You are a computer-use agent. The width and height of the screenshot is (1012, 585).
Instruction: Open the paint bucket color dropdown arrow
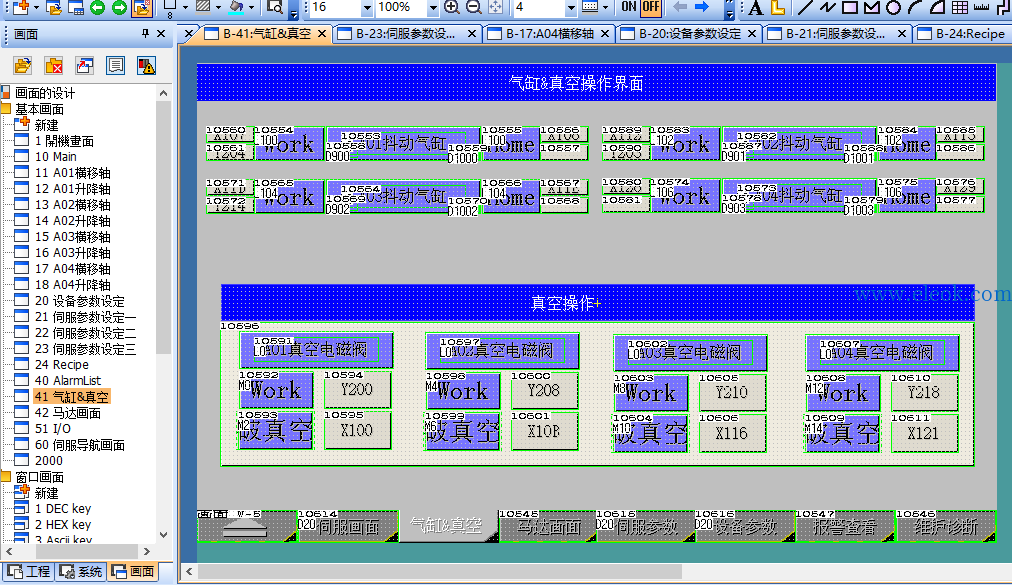(x=252, y=8)
